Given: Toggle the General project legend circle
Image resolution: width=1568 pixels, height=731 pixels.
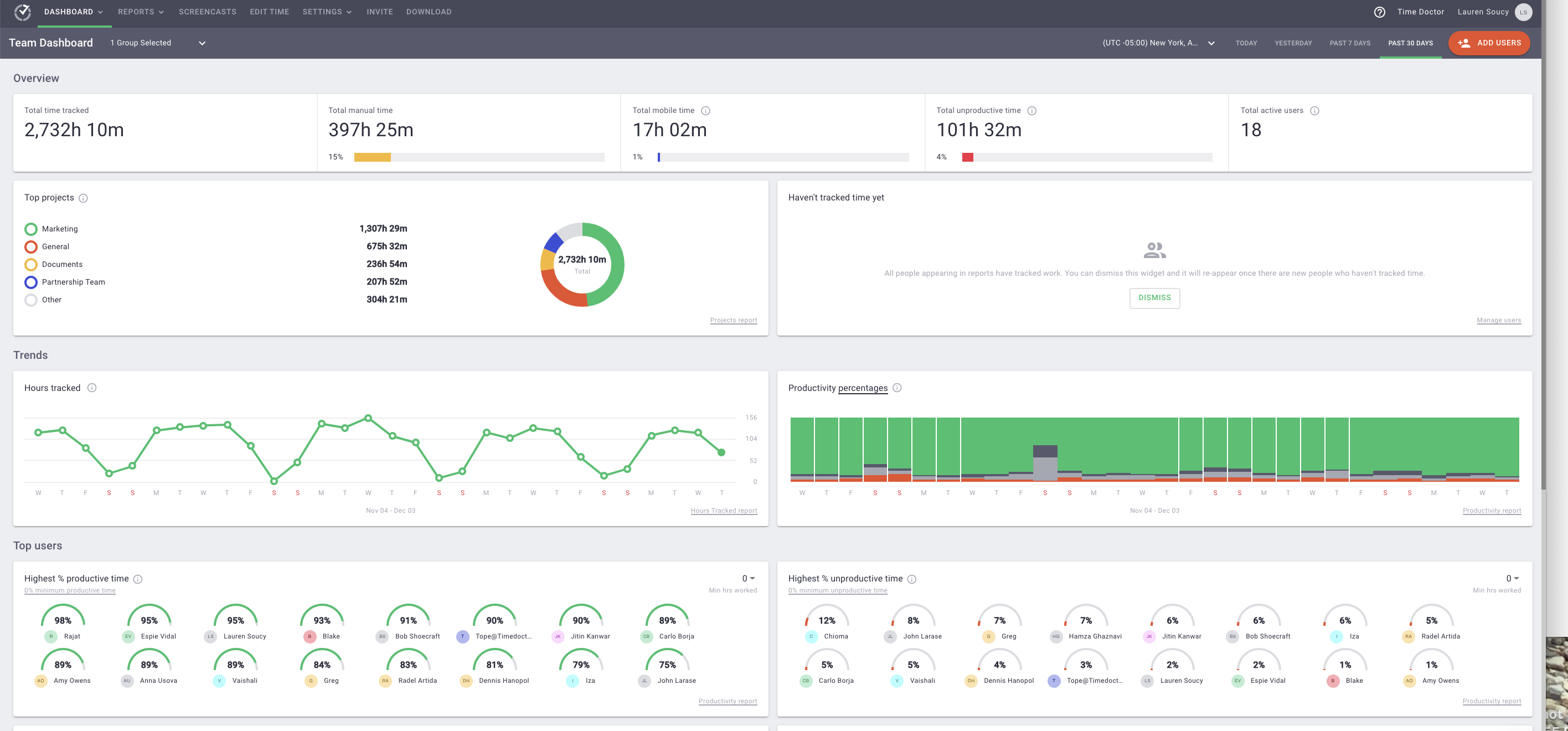Looking at the screenshot, I should point(31,247).
